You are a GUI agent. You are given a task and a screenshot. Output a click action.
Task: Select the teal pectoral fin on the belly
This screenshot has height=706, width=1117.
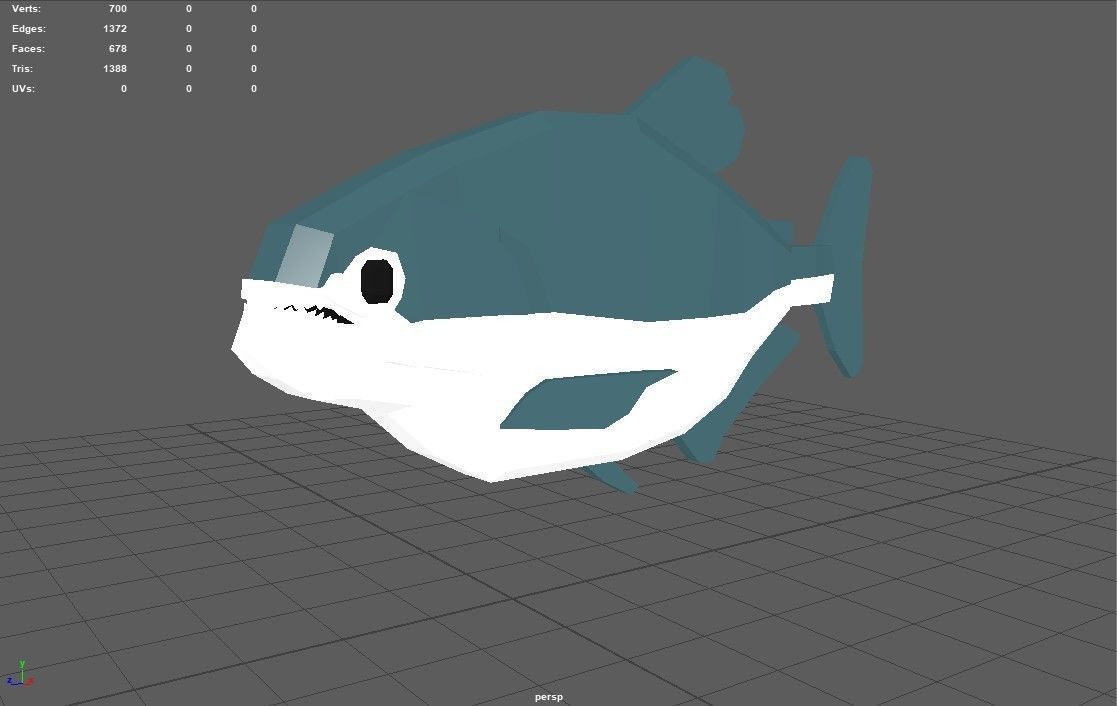(x=588, y=400)
